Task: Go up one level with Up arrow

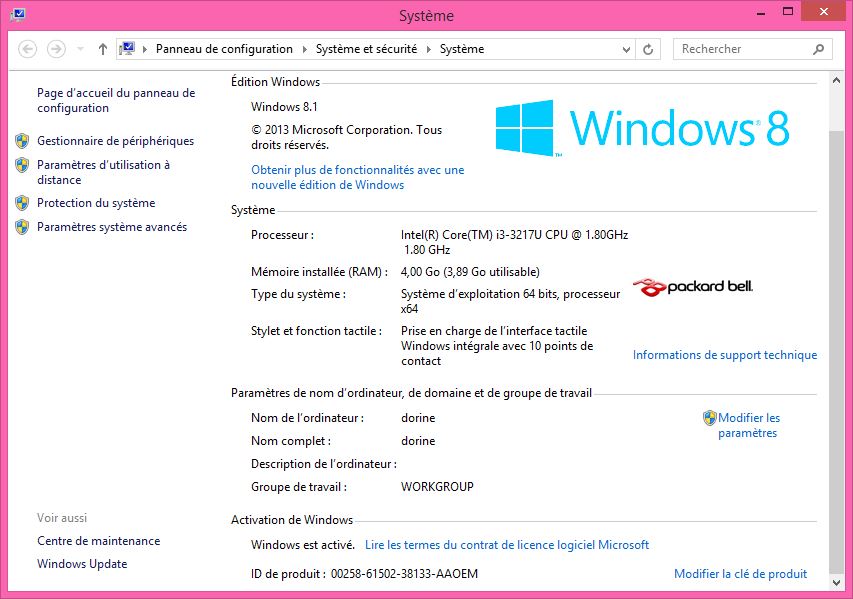Action: (103, 49)
